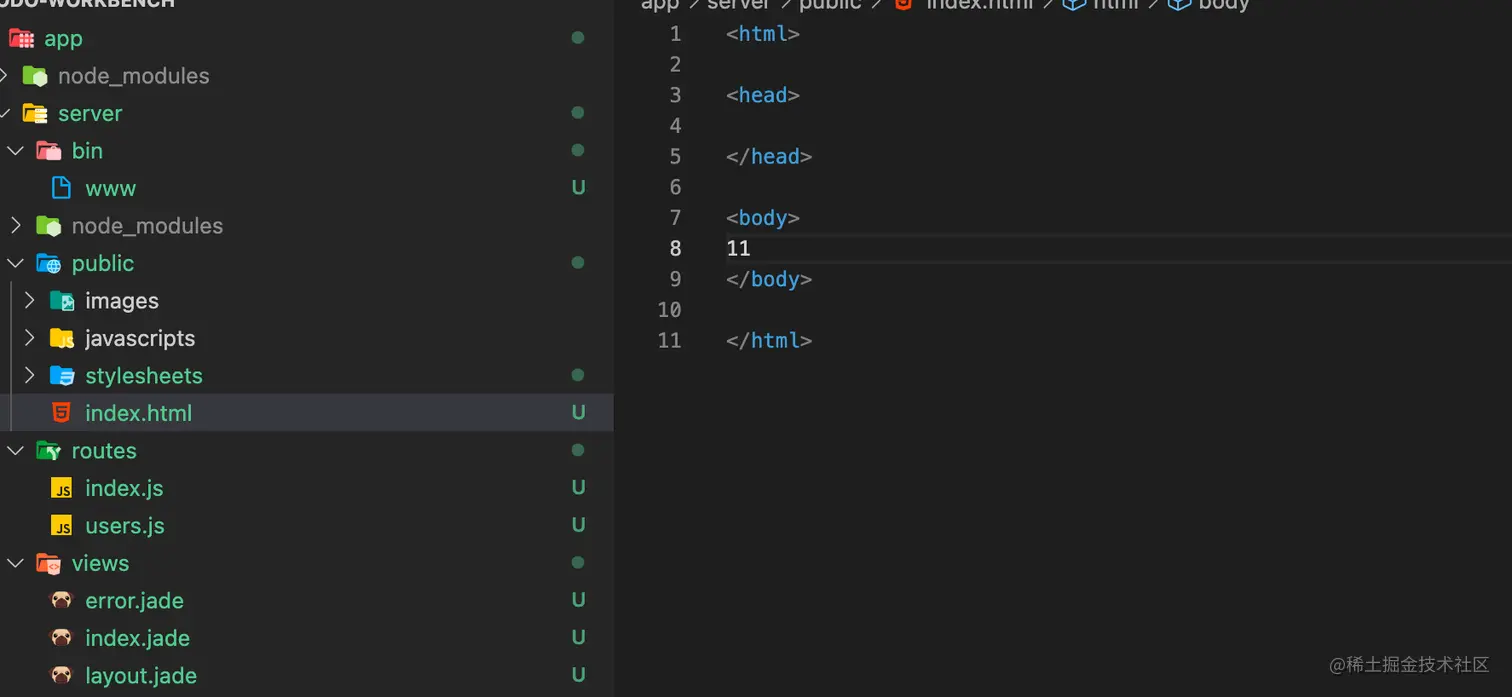Select the stylesheets folder label

pyautogui.click(x=144, y=376)
